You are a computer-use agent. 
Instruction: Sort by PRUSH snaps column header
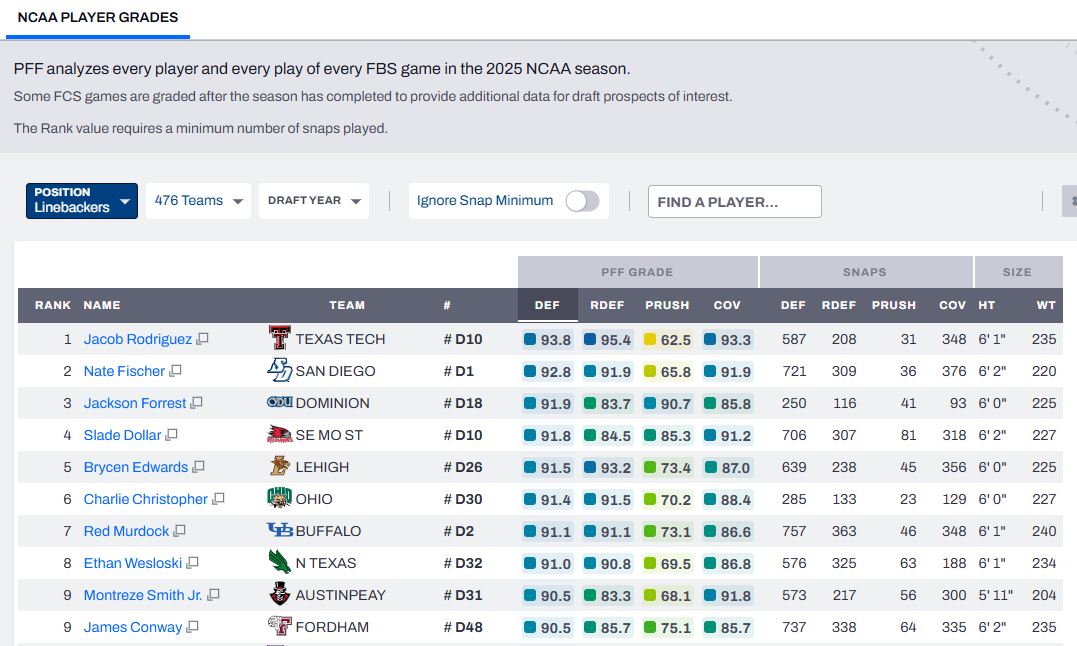click(x=894, y=305)
